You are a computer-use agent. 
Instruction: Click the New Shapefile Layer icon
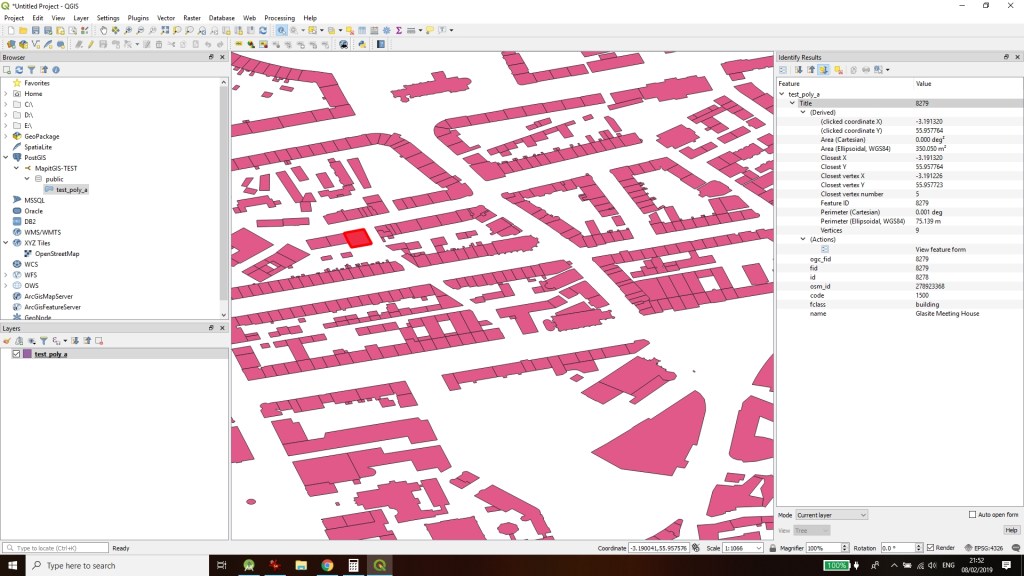click(x=35, y=44)
